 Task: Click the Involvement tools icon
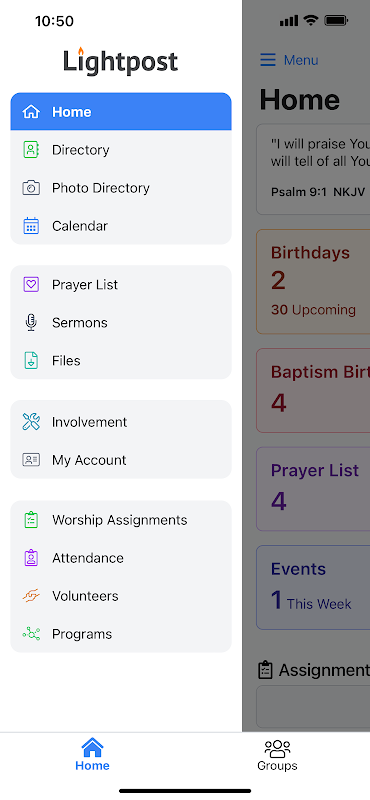[31, 422]
